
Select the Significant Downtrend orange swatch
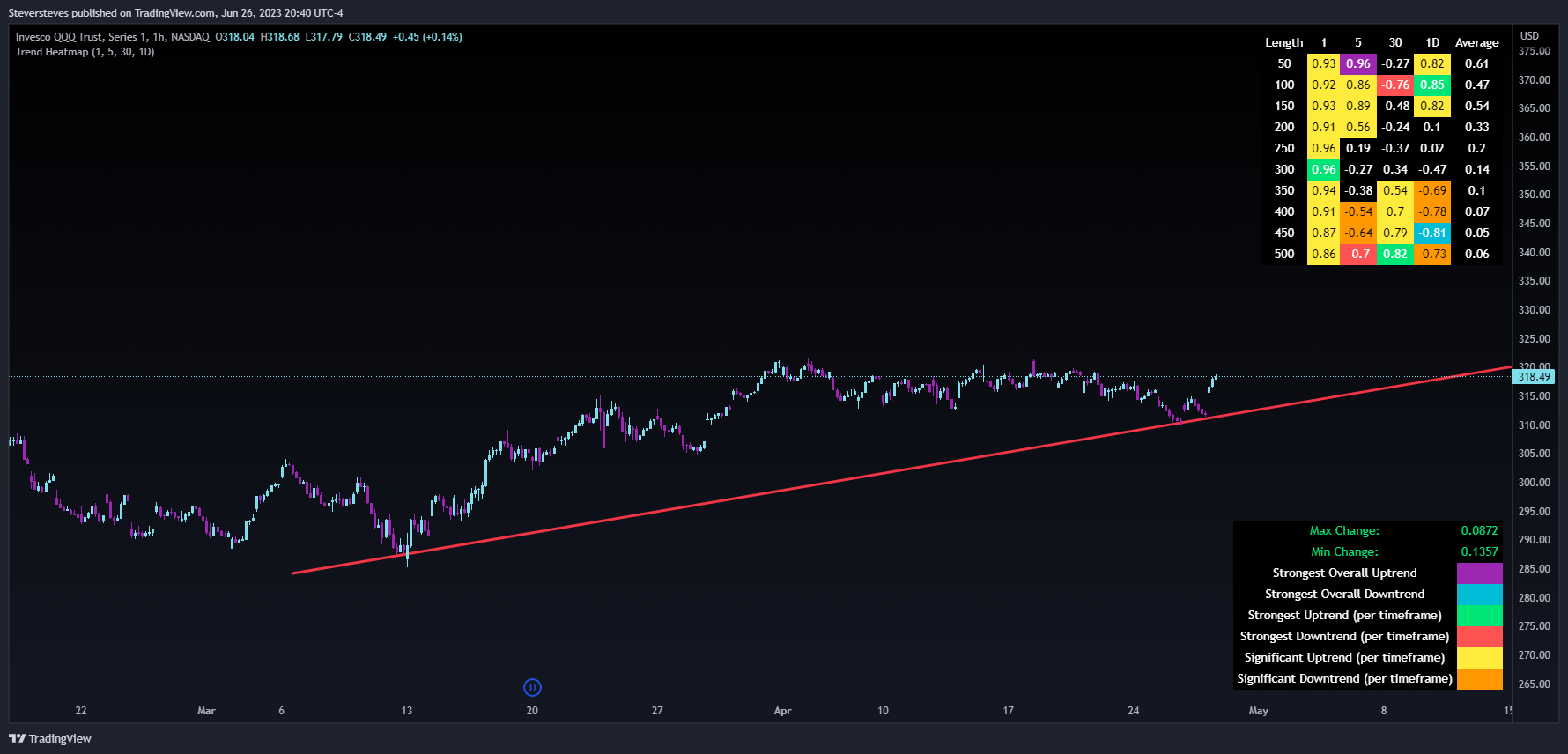point(1479,678)
